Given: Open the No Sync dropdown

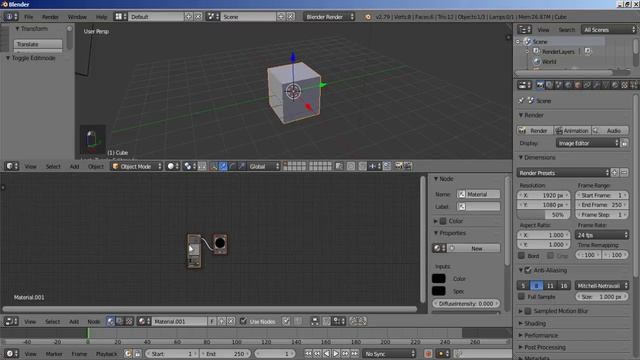Looking at the screenshot, I should 389,353.
